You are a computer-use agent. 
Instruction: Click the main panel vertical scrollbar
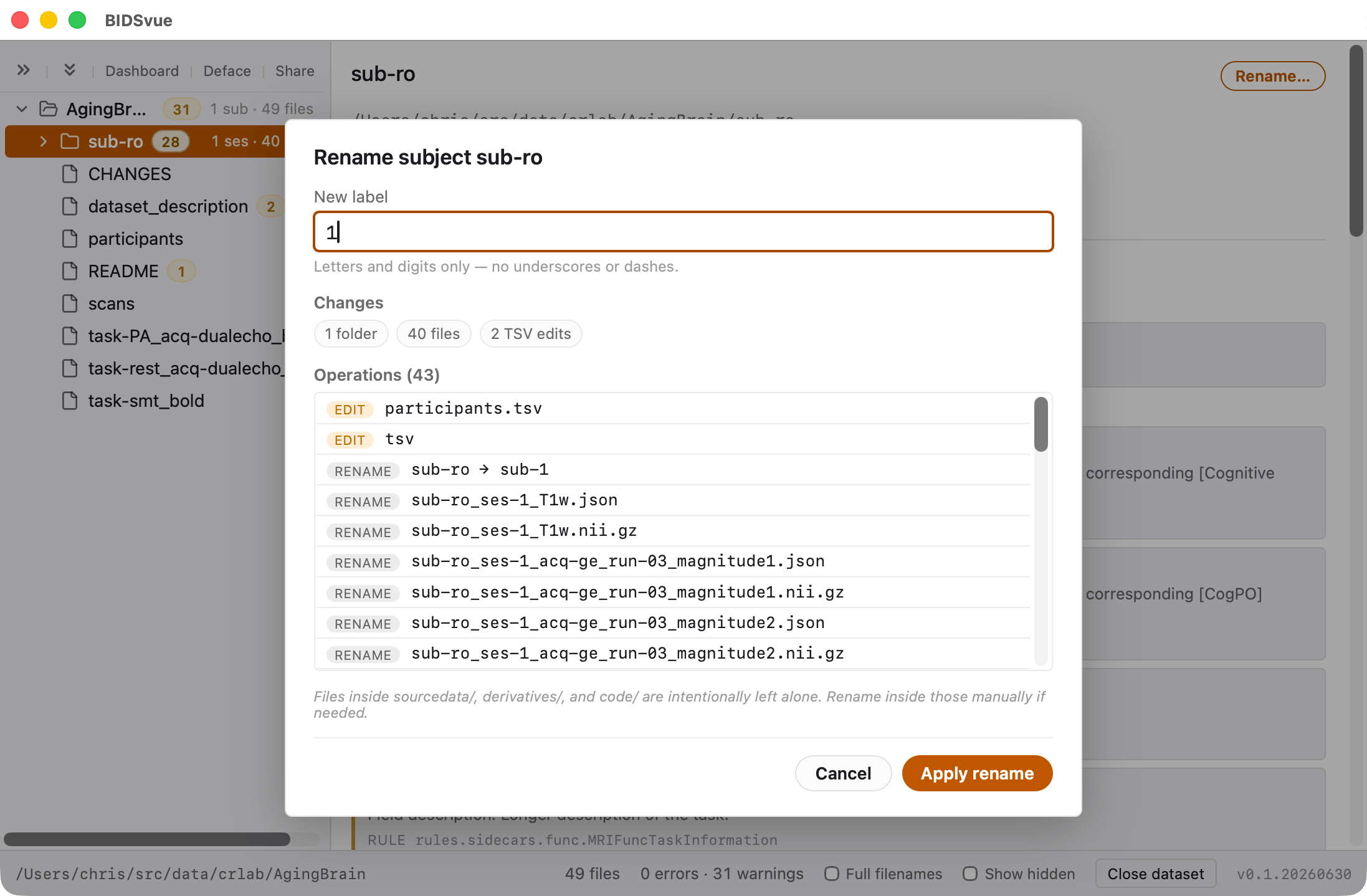click(1356, 141)
